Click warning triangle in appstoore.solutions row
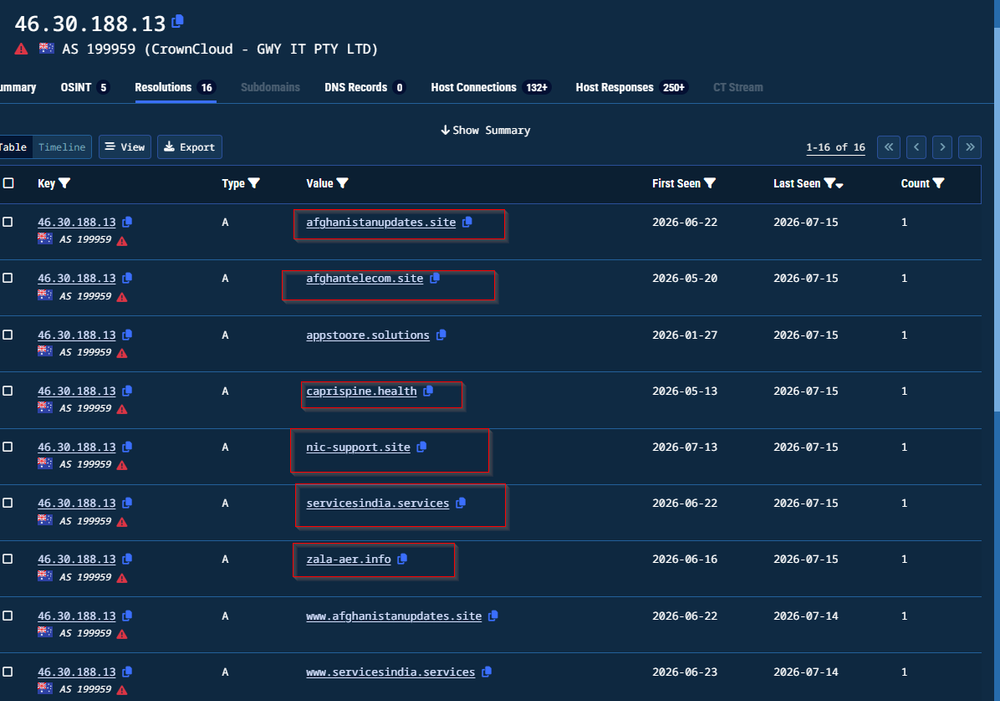 [x=122, y=353]
